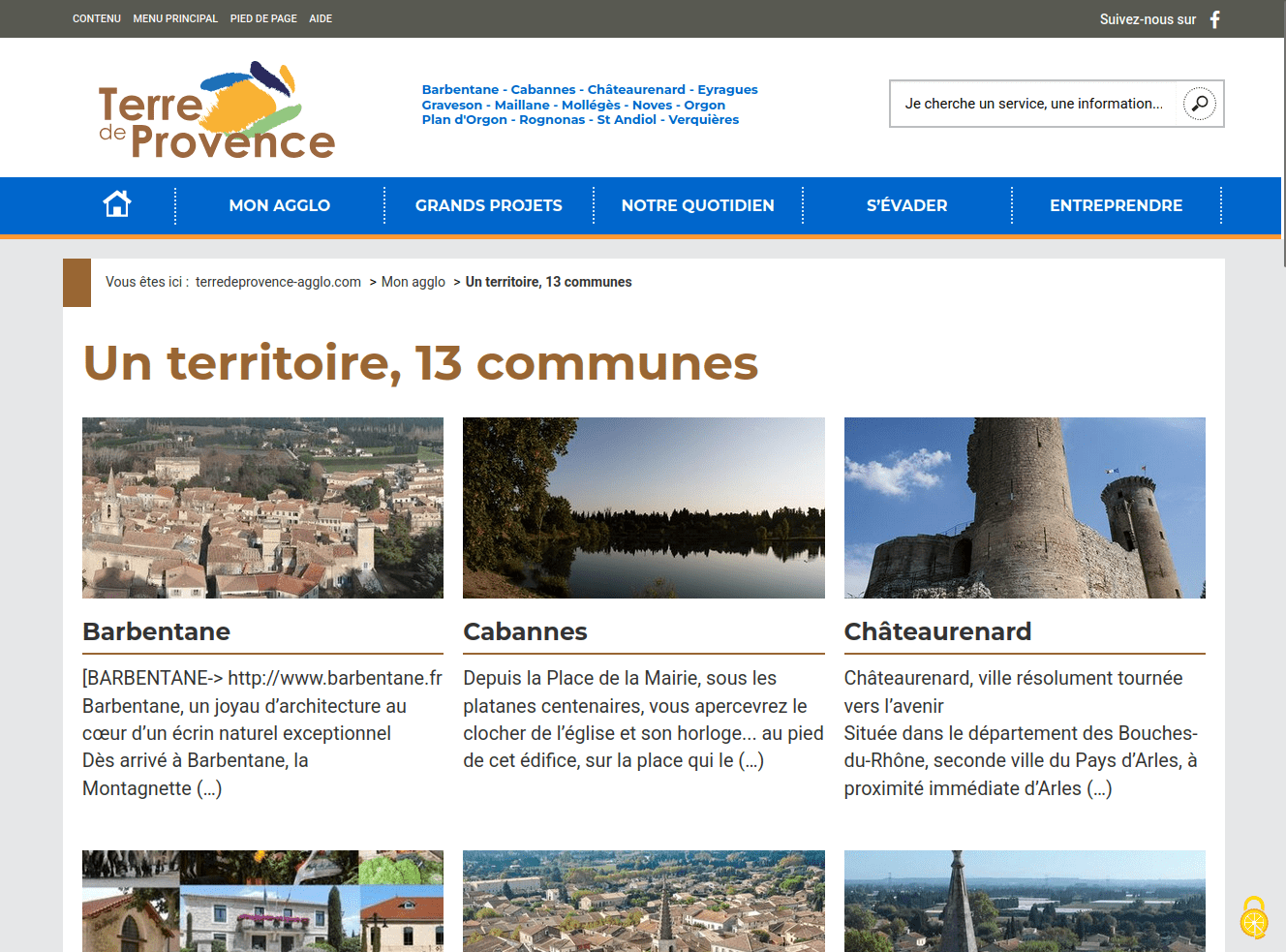Open the AIDE link

(x=321, y=18)
